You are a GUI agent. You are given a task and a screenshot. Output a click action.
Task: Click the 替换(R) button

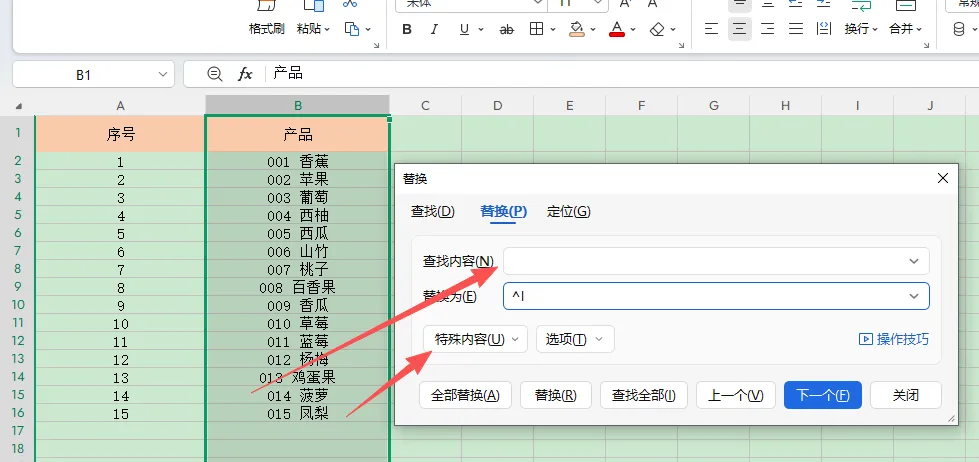pyautogui.click(x=556, y=395)
